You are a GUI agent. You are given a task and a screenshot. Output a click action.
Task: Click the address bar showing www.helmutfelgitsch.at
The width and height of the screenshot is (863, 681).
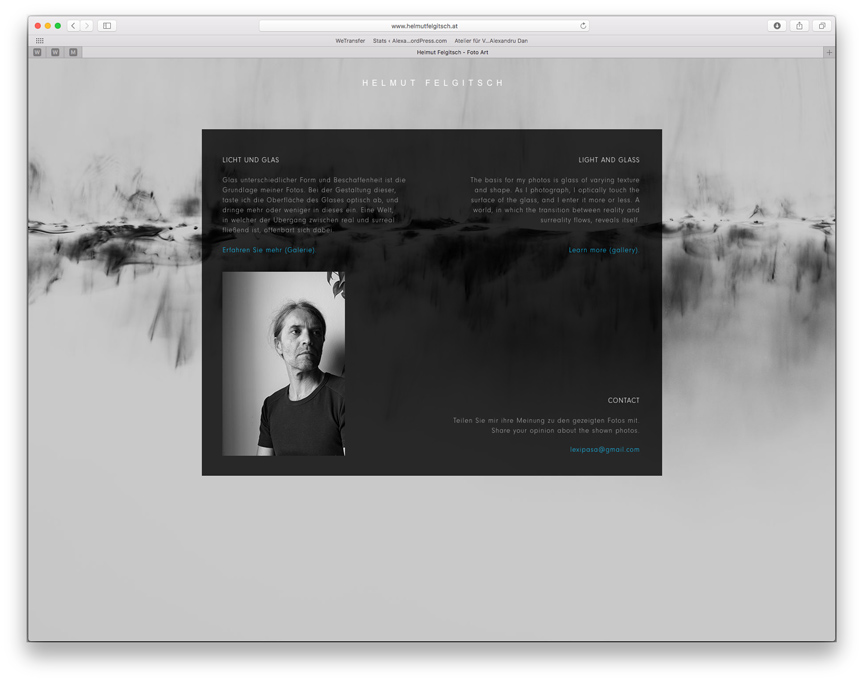tap(424, 26)
